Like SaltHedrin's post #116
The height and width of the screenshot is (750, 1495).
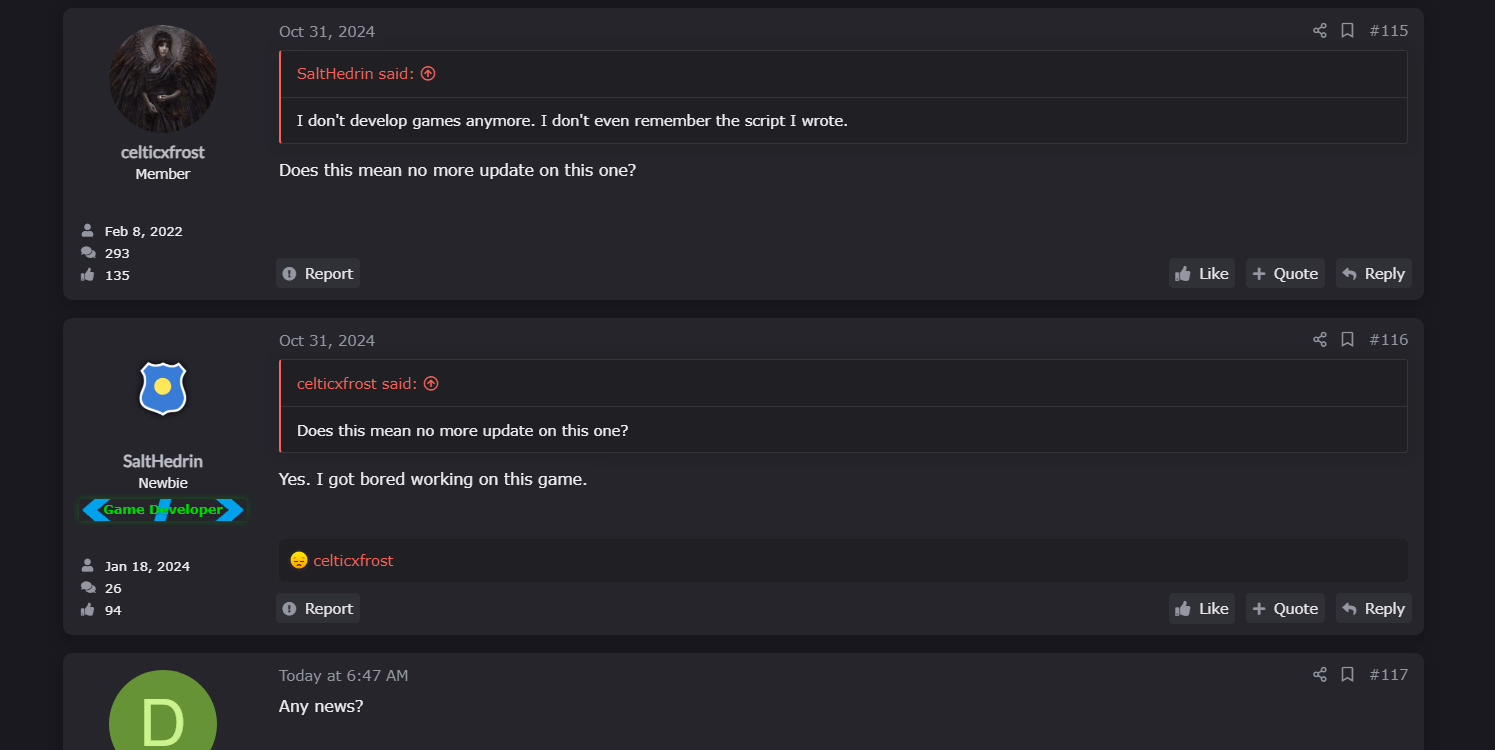pos(1202,609)
